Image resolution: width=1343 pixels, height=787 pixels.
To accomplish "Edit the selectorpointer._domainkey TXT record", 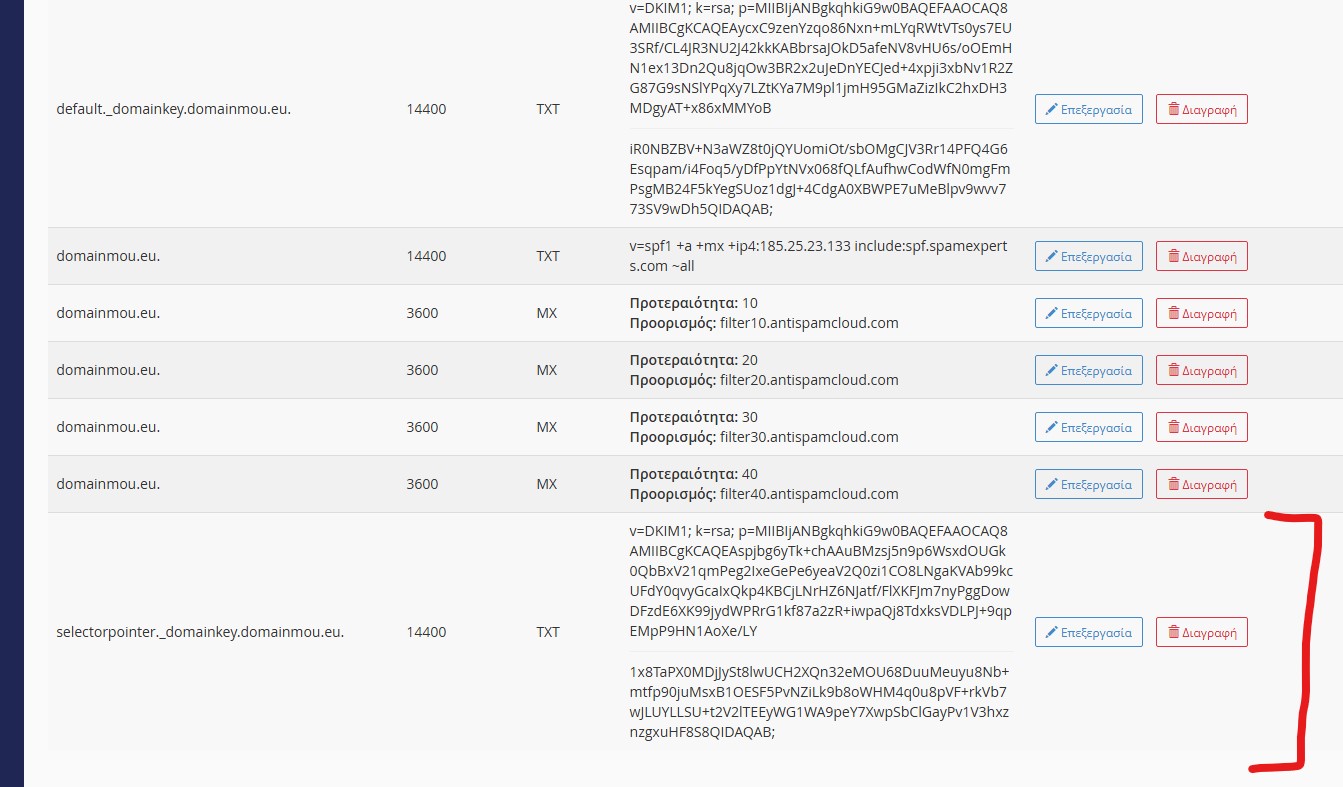I will pyautogui.click(x=1088, y=632).
